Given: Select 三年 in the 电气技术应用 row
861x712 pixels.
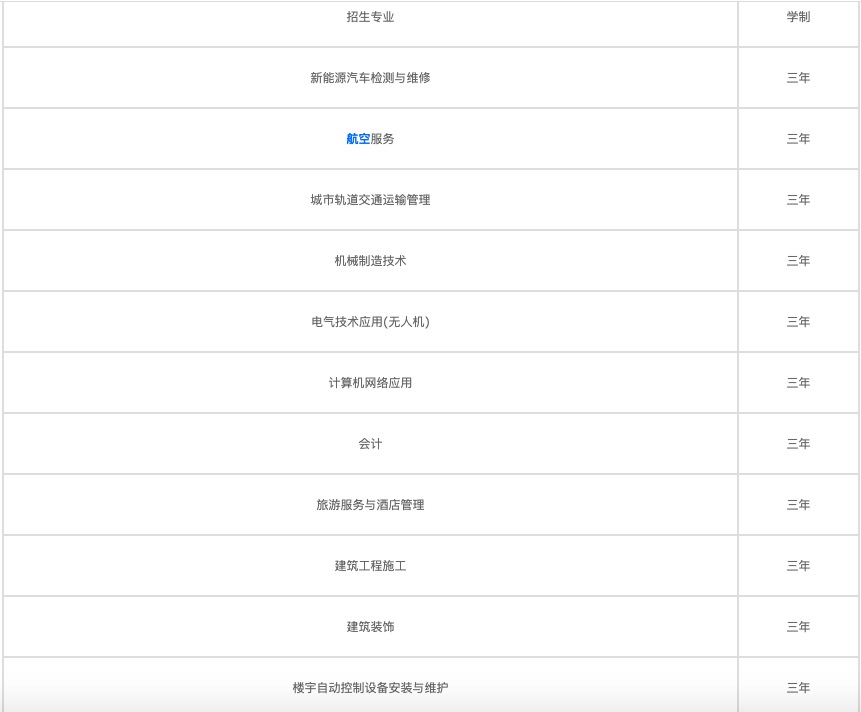Looking at the screenshot, I should tap(798, 322).
